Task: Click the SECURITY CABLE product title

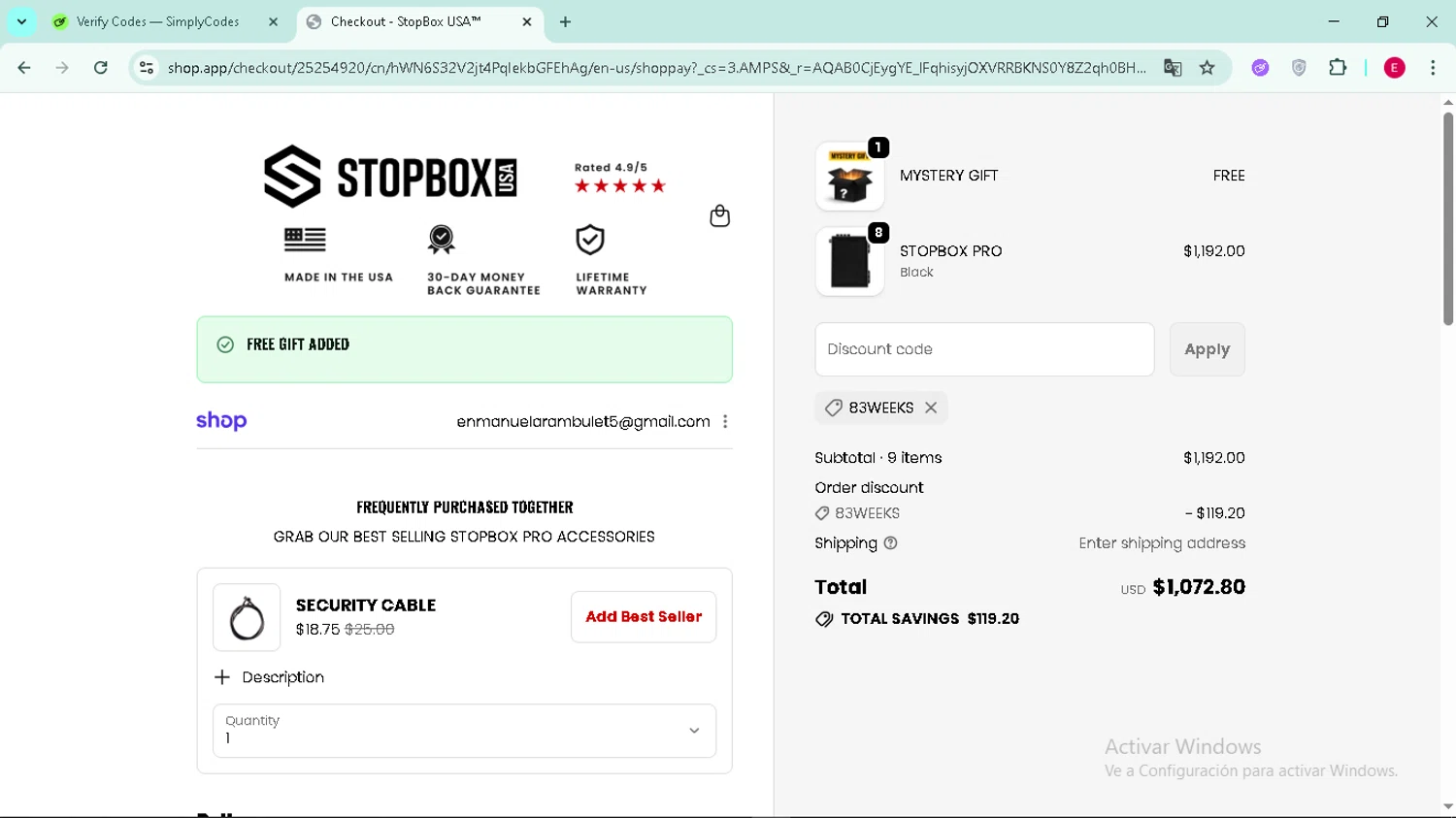Action: (x=366, y=605)
